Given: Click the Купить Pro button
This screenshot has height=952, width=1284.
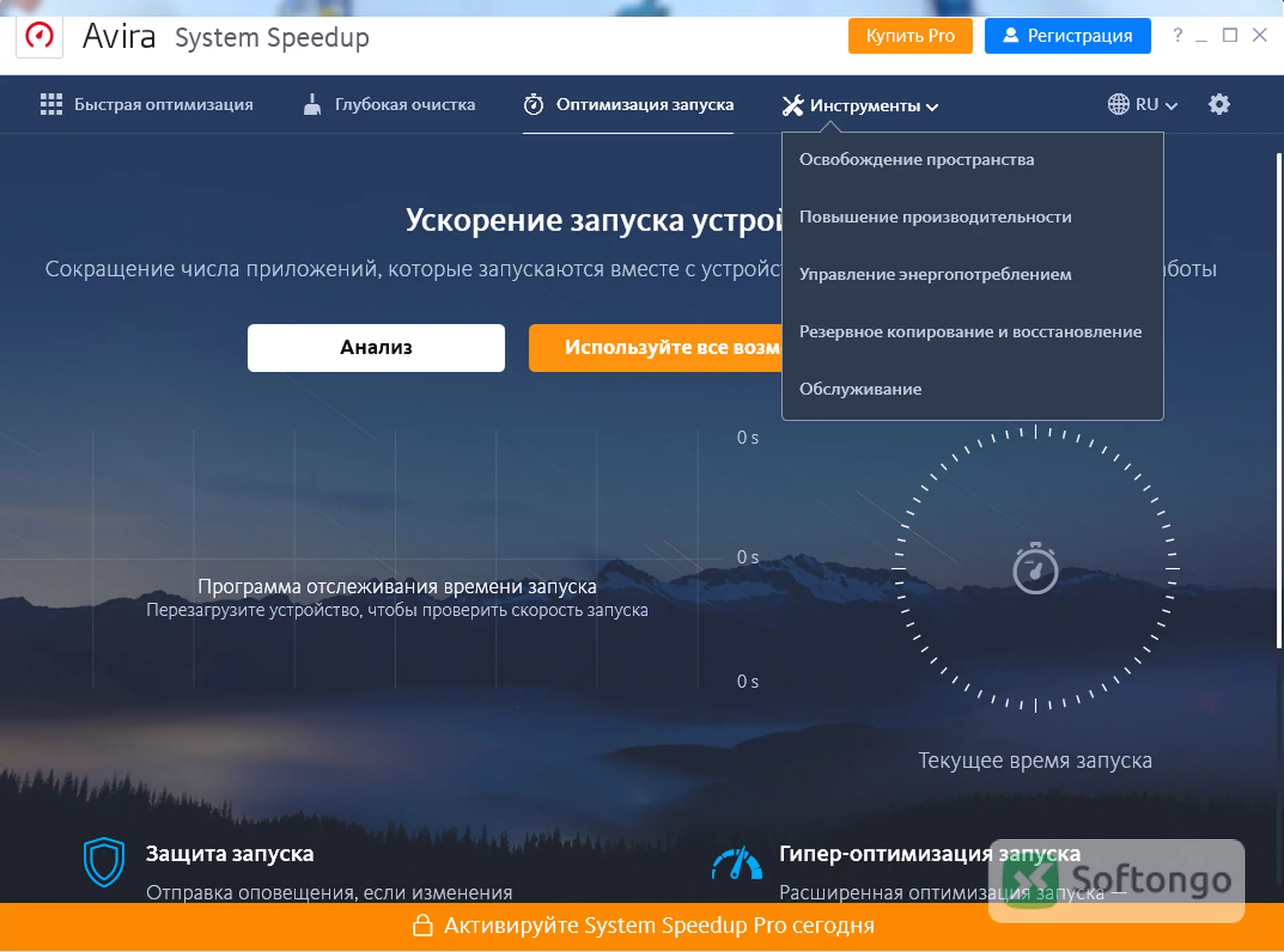Looking at the screenshot, I should coord(910,35).
